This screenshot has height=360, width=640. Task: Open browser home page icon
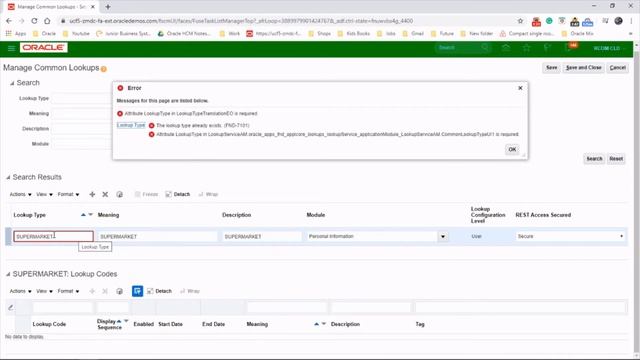tap(47, 21)
